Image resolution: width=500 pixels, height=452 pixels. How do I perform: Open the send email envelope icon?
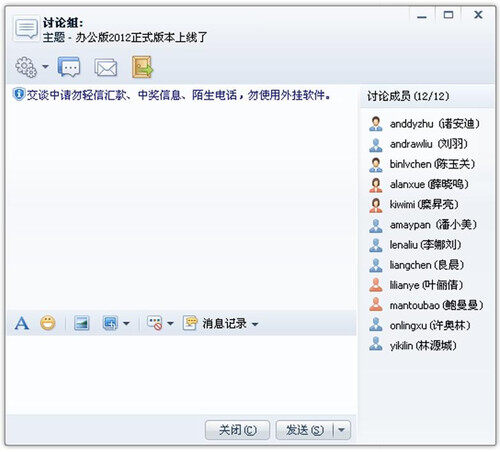point(106,68)
